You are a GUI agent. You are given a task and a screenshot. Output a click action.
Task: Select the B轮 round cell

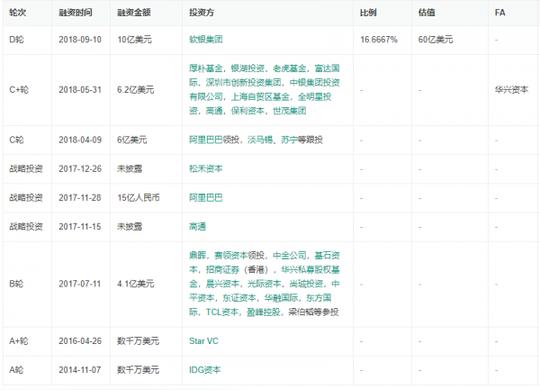tap(16, 284)
